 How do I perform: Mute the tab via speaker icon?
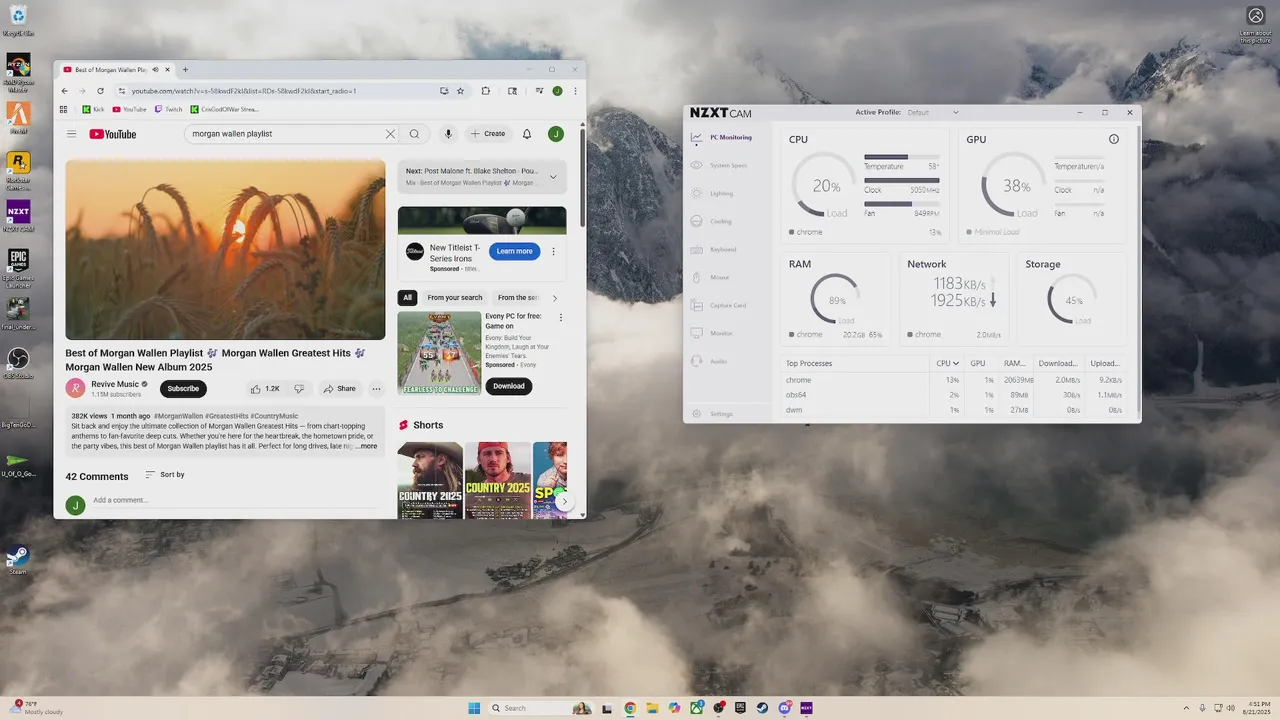pyautogui.click(x=155, y=70)
